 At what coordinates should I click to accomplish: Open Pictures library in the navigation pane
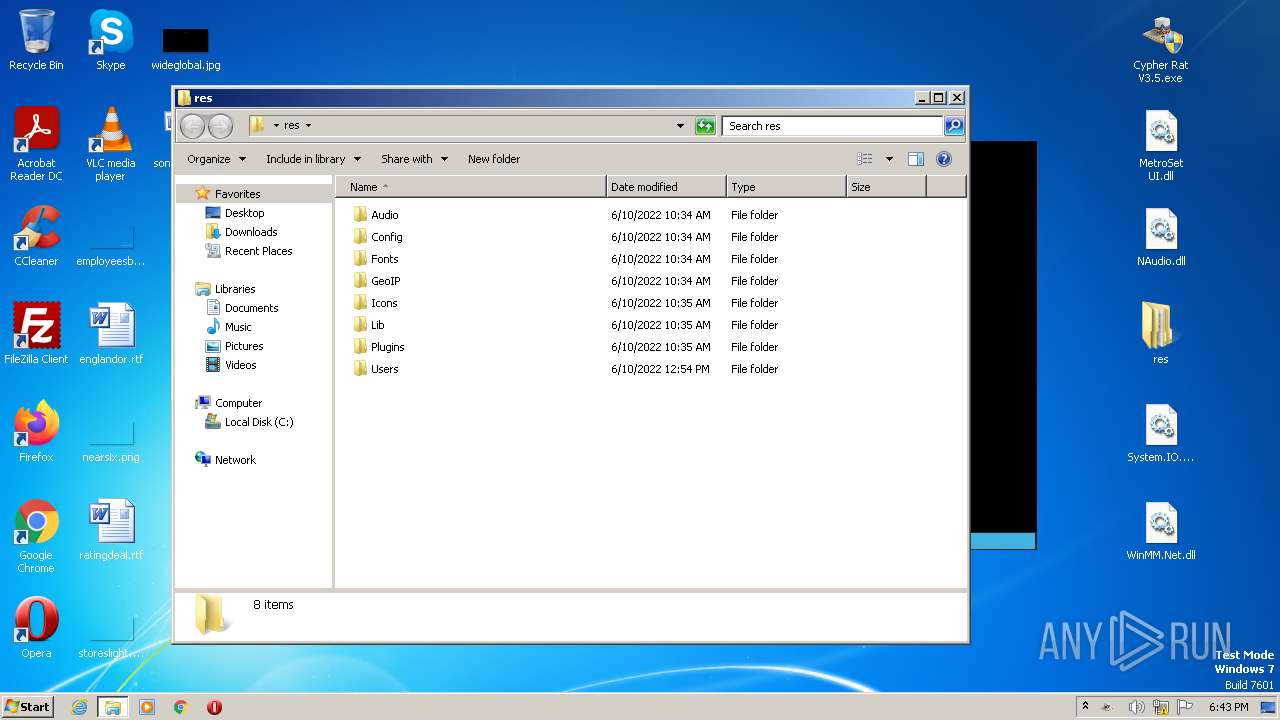click(244, 346)
